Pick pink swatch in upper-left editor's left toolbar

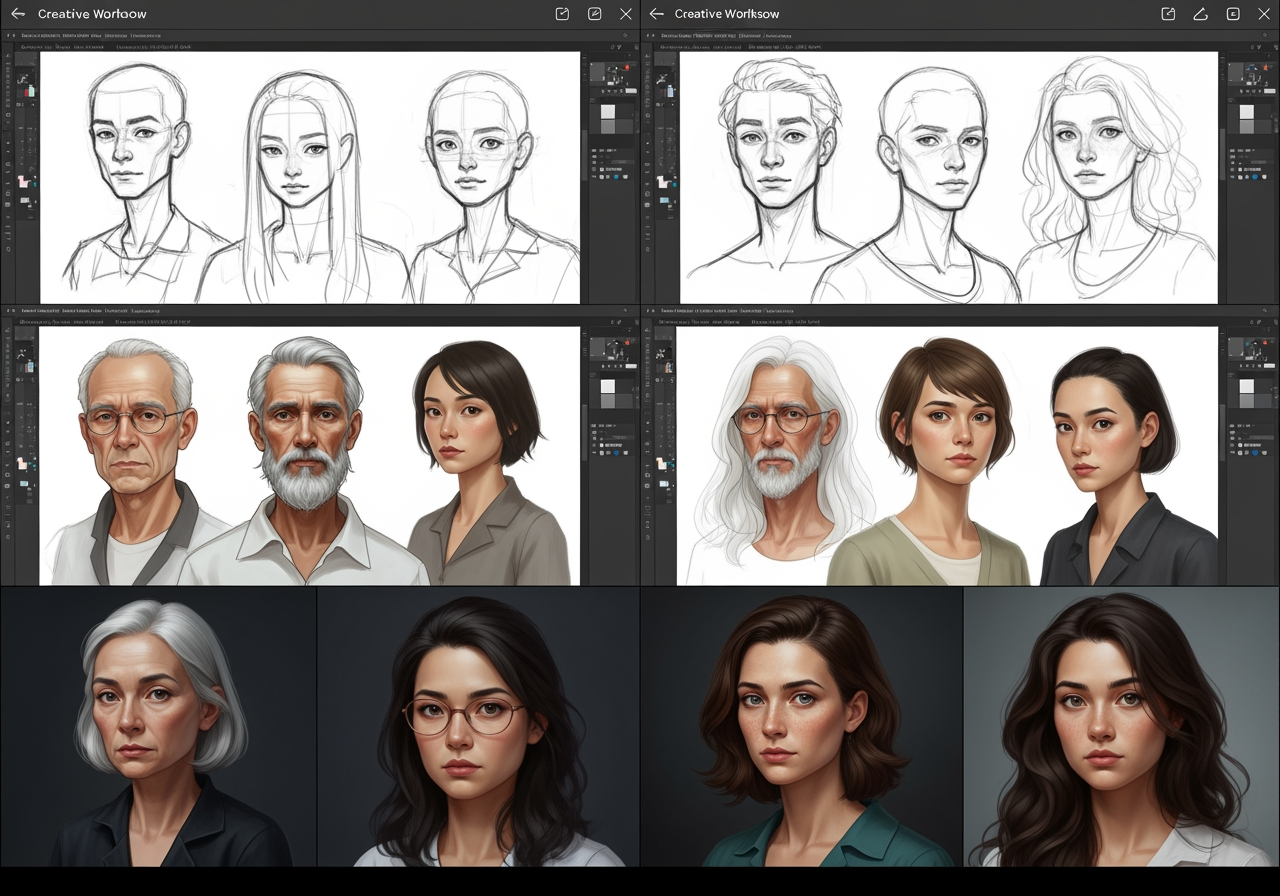click(x=23, y=184)
